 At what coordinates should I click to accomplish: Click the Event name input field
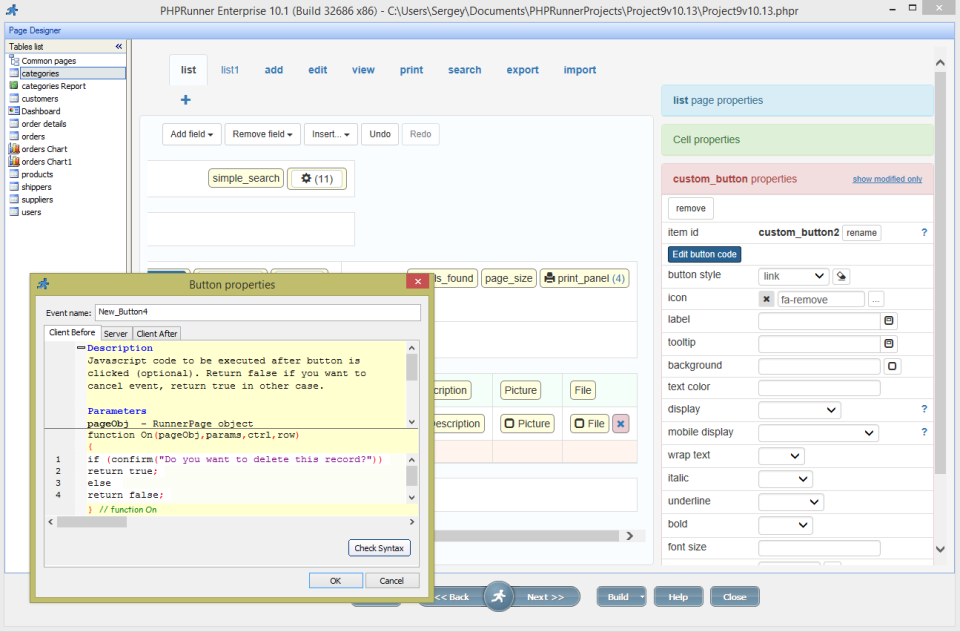(258, 312)
